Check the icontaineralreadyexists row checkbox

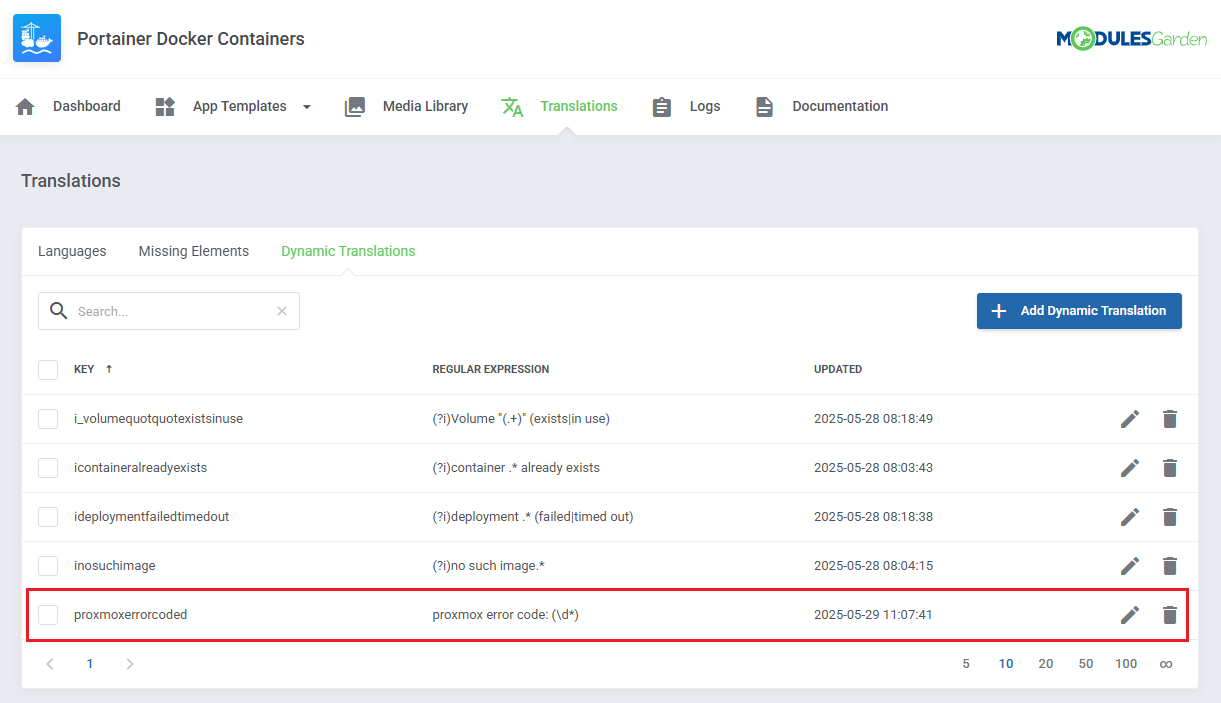pyautogui.click(x=48, y=468)
